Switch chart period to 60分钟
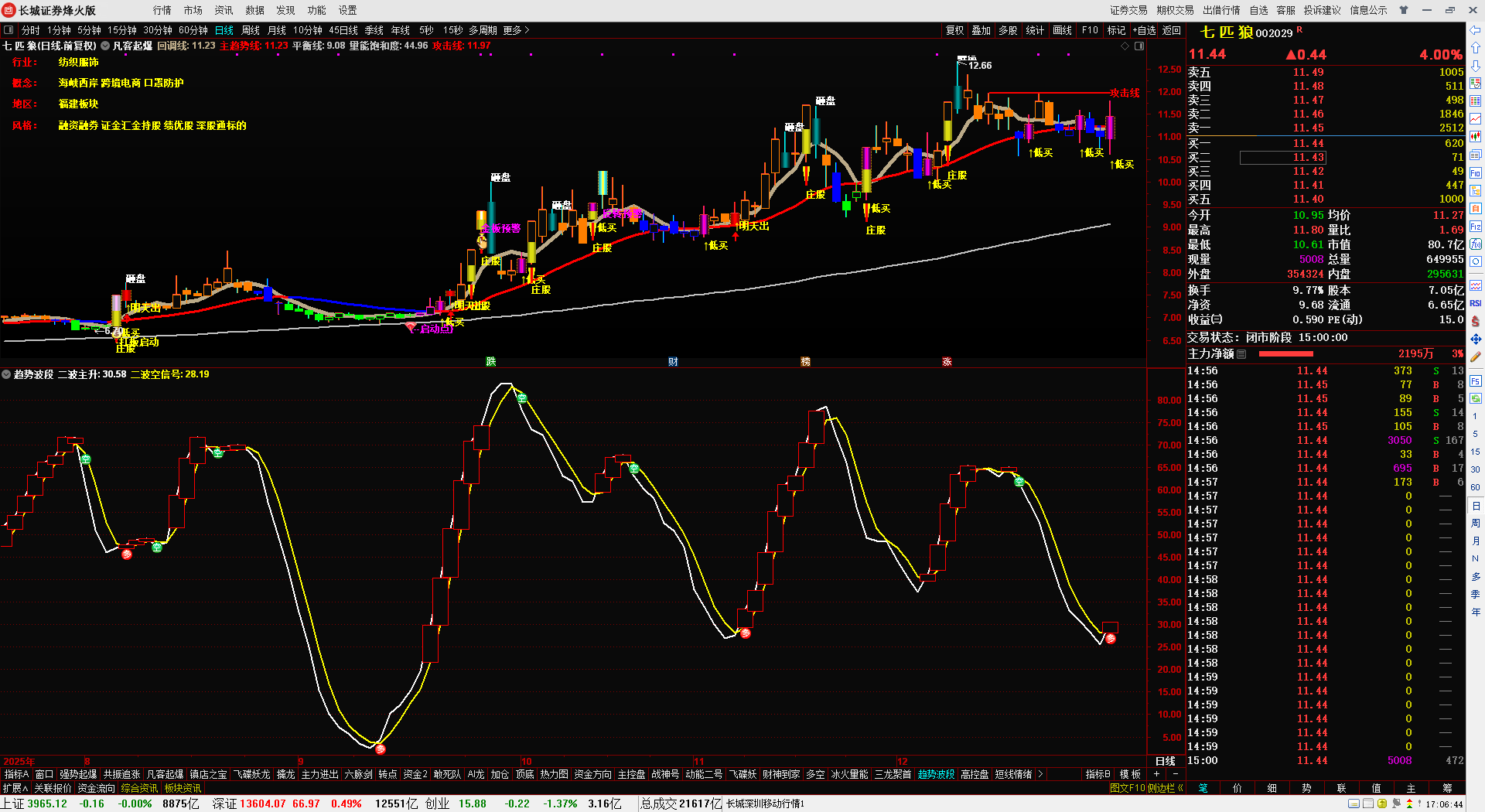The height and width of the screenshot is (812, 1485). (x=193, y=30)
